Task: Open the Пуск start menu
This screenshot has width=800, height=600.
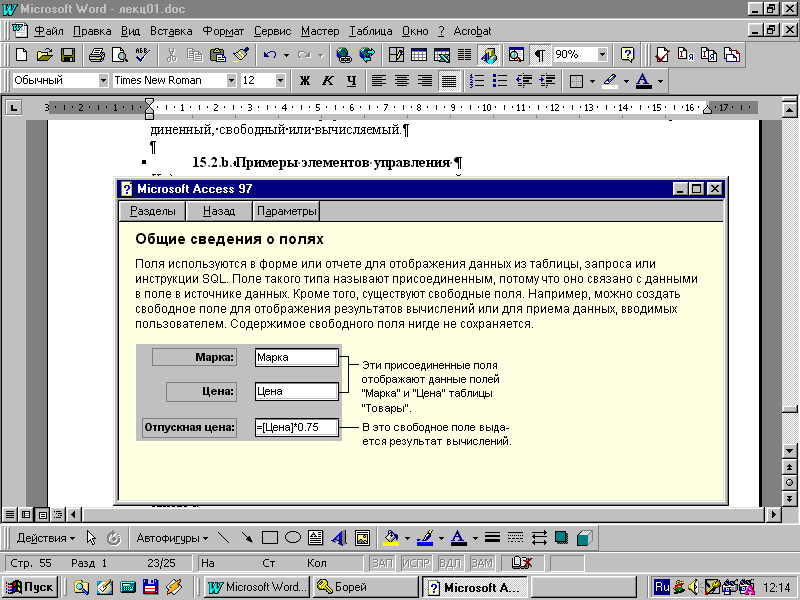Action: pos(30,587)
